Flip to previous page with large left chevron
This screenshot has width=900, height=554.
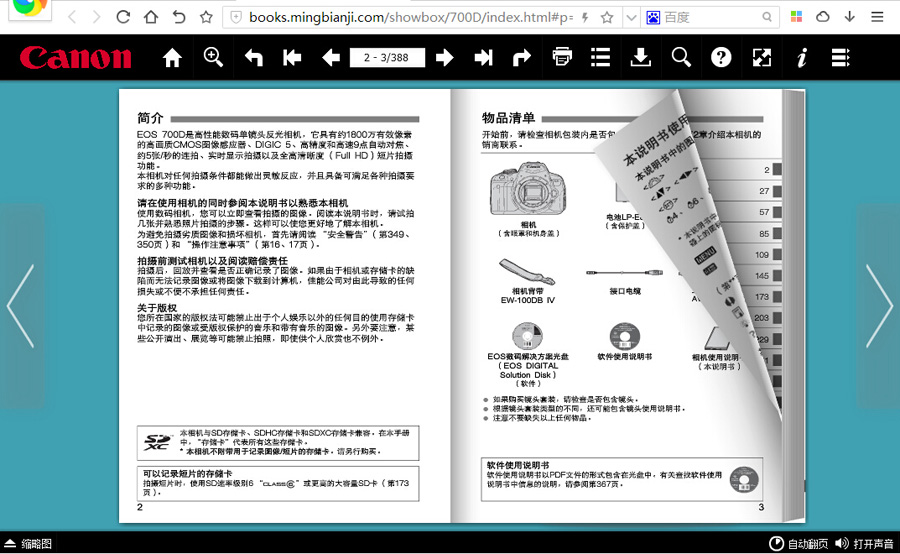[21, 306]
